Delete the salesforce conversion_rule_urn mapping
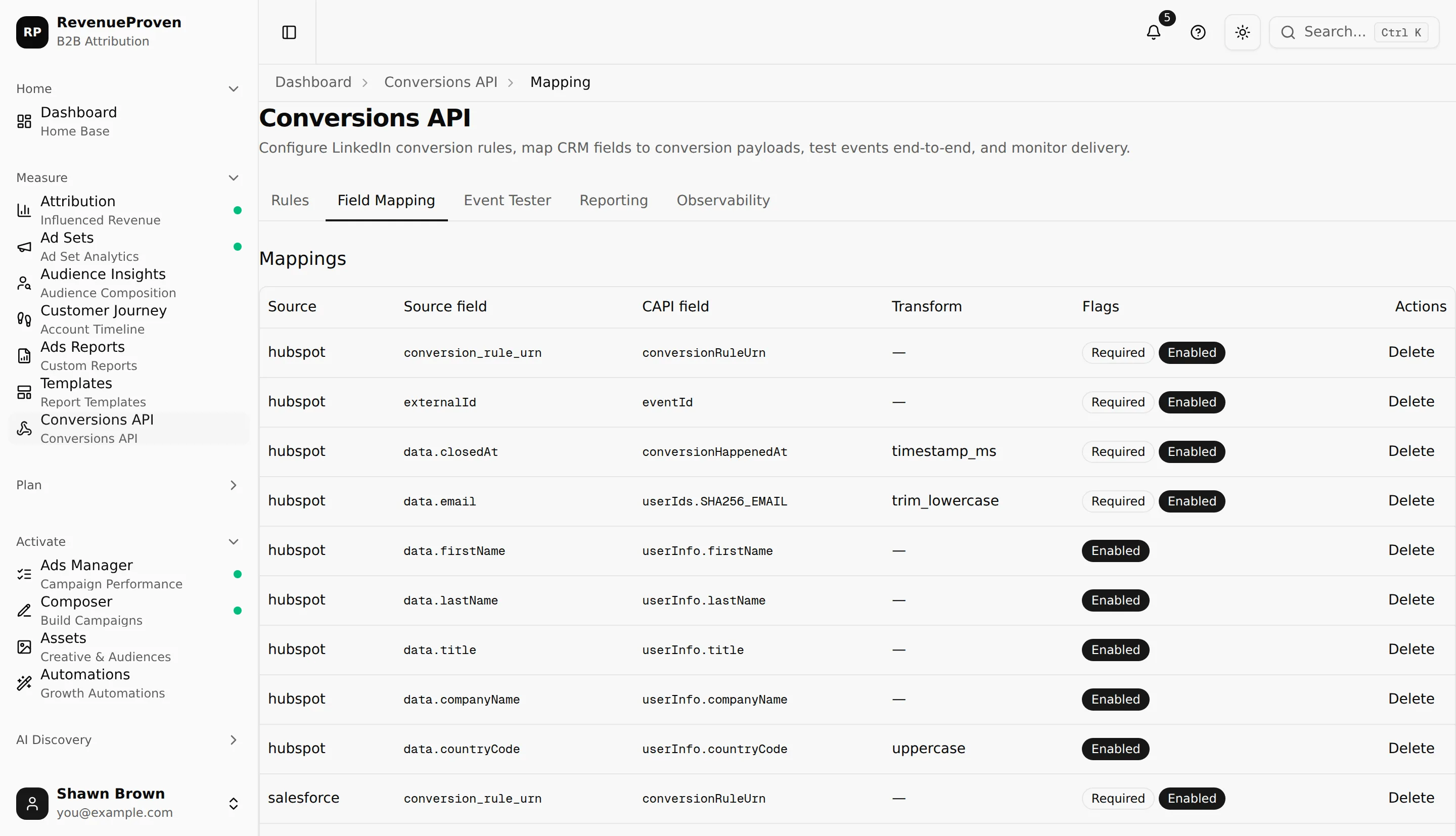The width and height of the screenshot is (1456, 836). 1411,798
